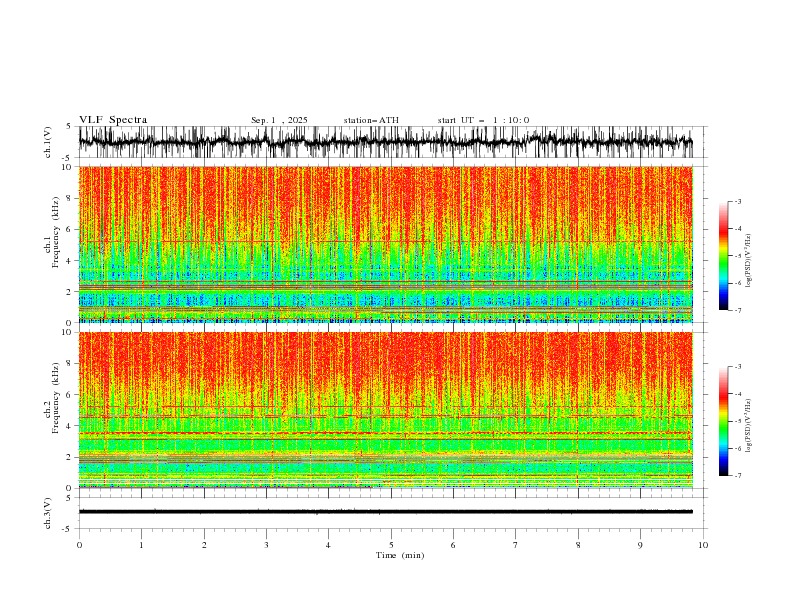Viewport: 792px width, 612px height.
Task: Click the "VLF Spectra" plot title
Action: point(113,120)
